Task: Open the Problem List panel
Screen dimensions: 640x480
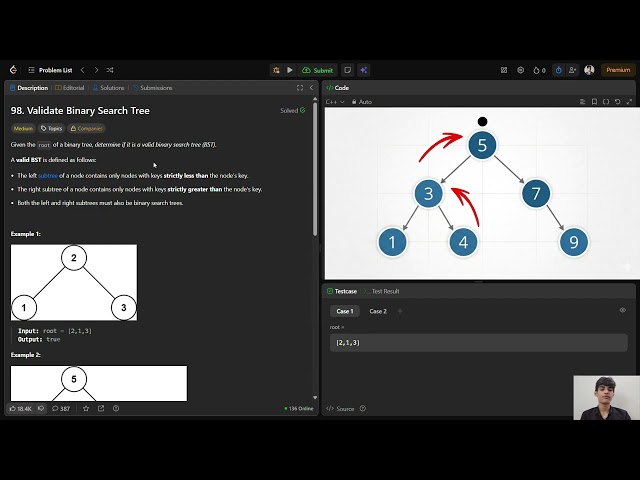Action: 50,70
